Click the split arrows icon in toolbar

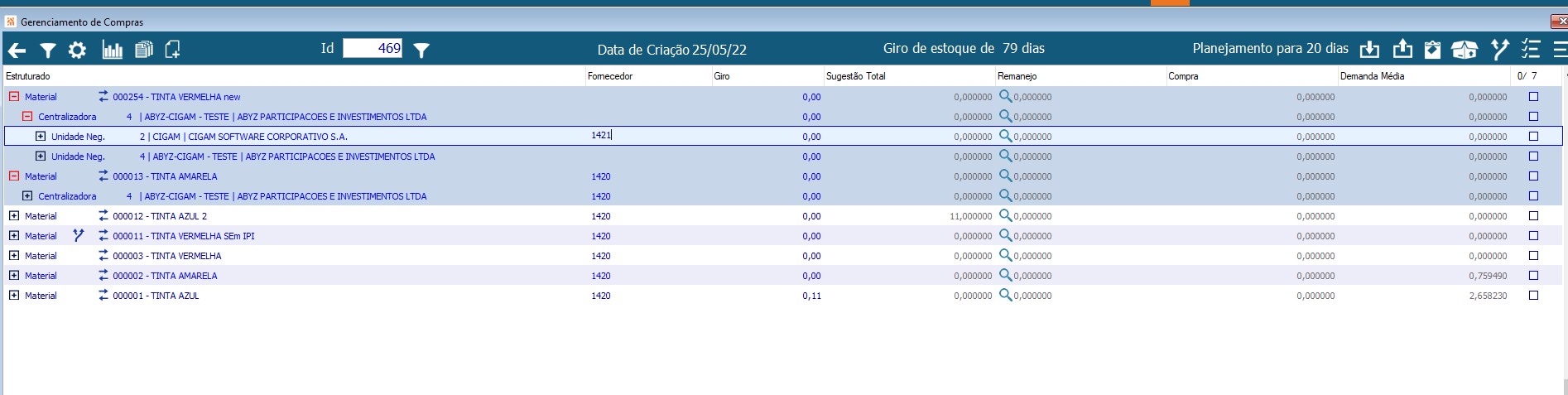click(1499, 50)
